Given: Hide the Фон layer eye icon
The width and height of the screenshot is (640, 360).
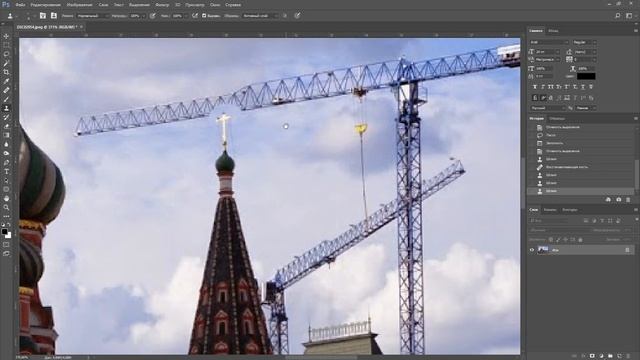Looking at the screenshot, I should [x=532, y=250].
